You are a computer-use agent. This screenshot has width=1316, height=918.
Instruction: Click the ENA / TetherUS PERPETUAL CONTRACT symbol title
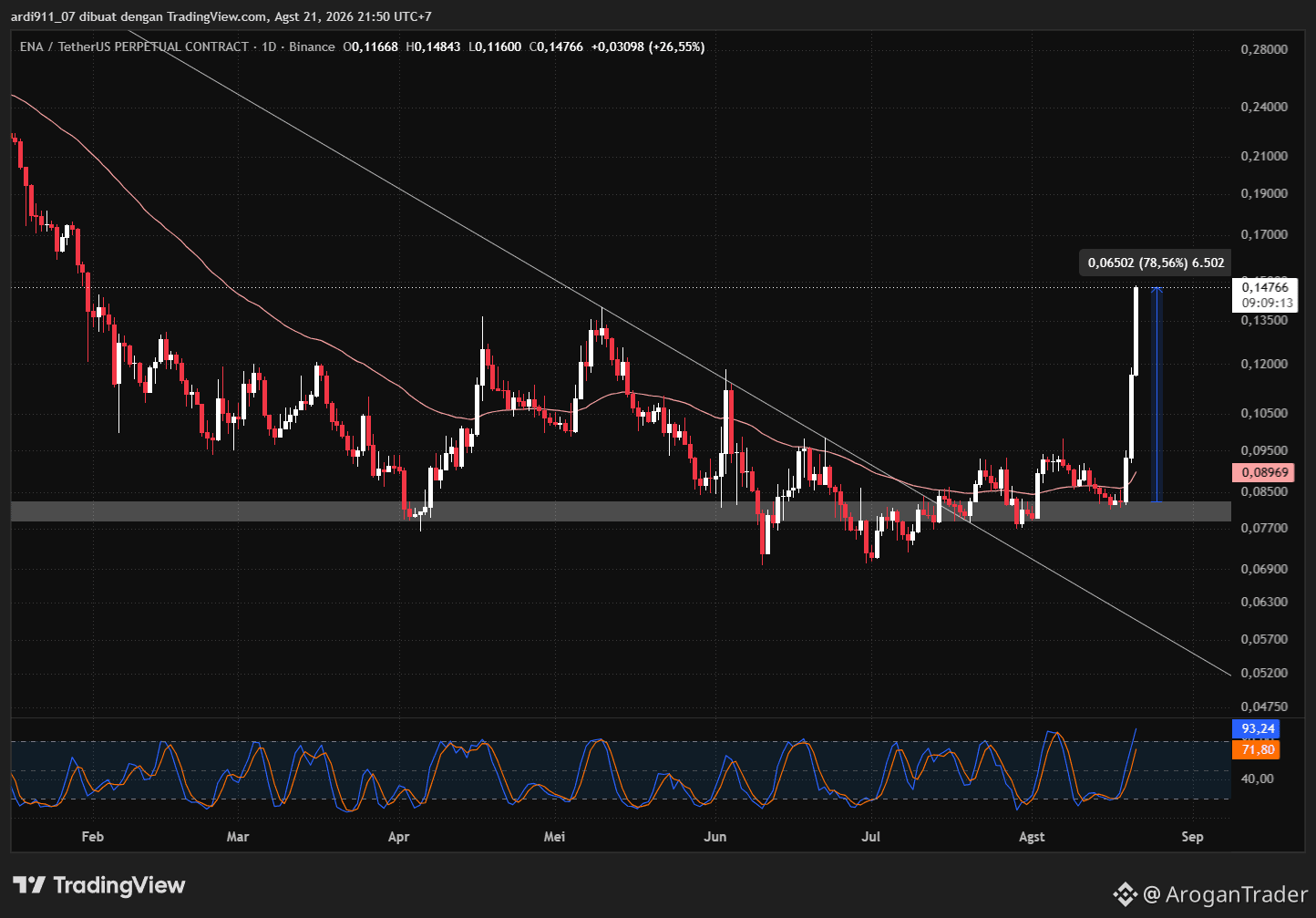pyautogui.click(x=134, y=46)
